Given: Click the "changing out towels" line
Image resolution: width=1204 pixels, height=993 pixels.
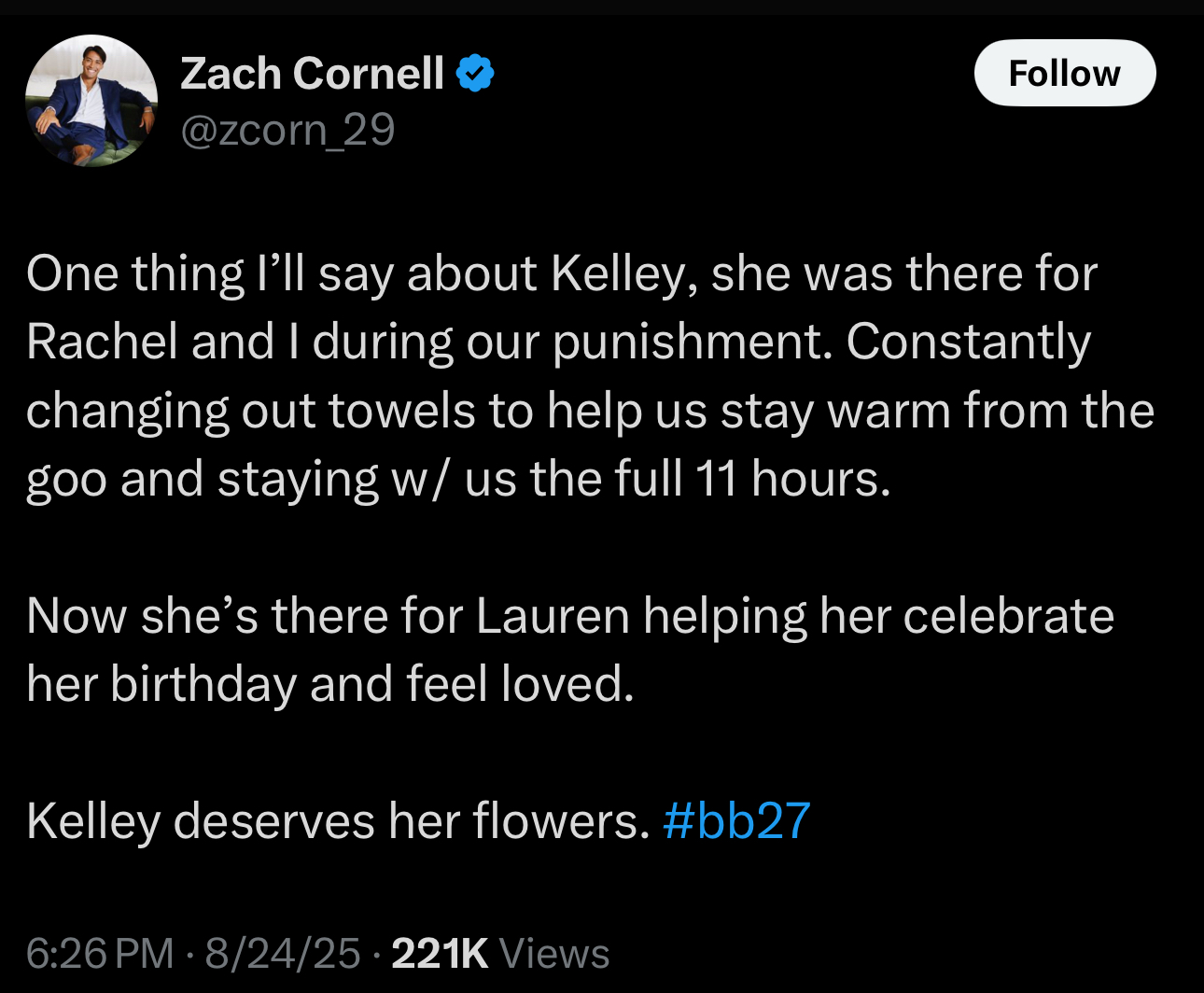Looking at the screenshot, I should tap(590, 411).
